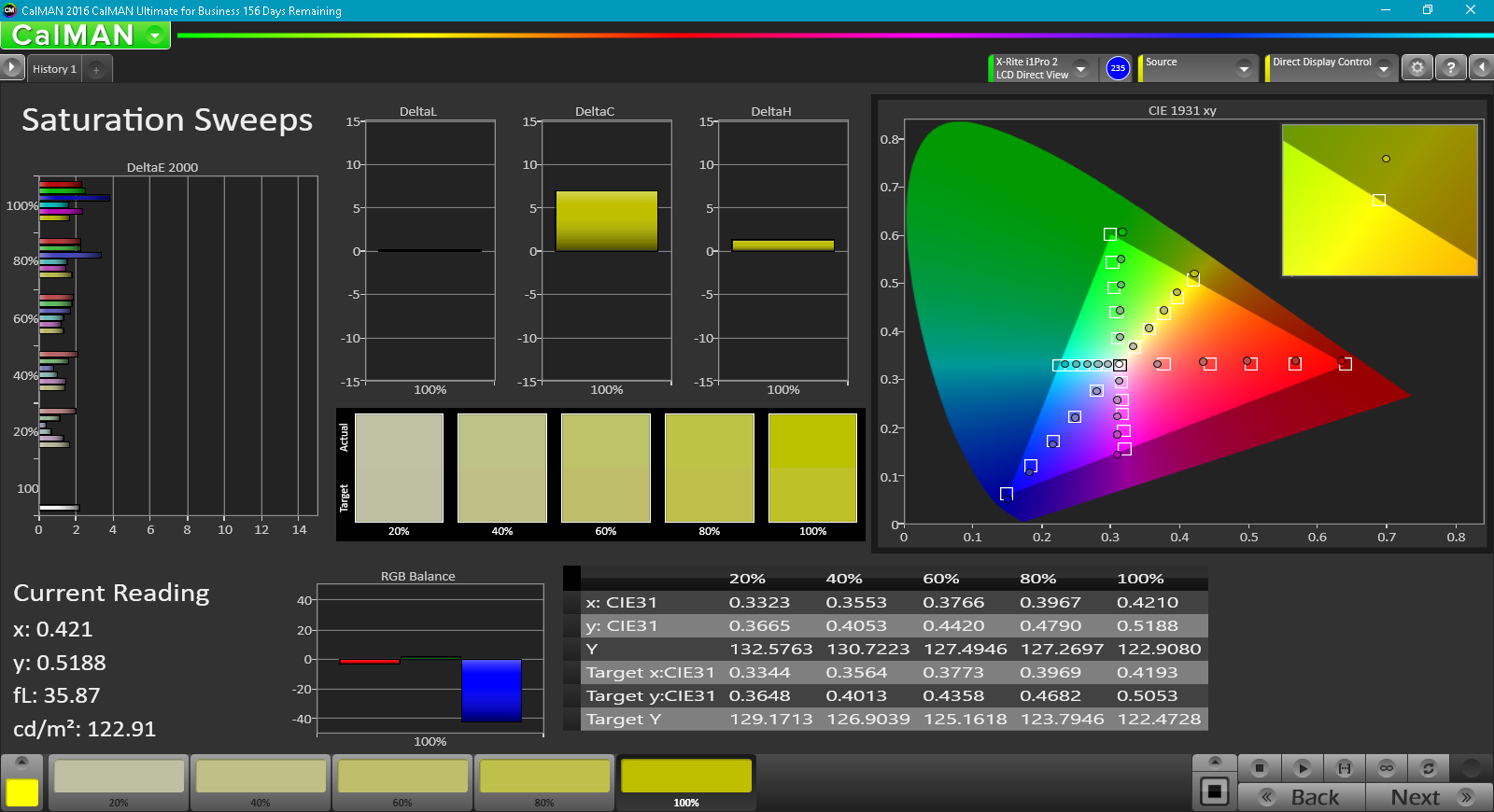
Task: Click the circular-arrows refresh icon
Action: (1428, 768)
